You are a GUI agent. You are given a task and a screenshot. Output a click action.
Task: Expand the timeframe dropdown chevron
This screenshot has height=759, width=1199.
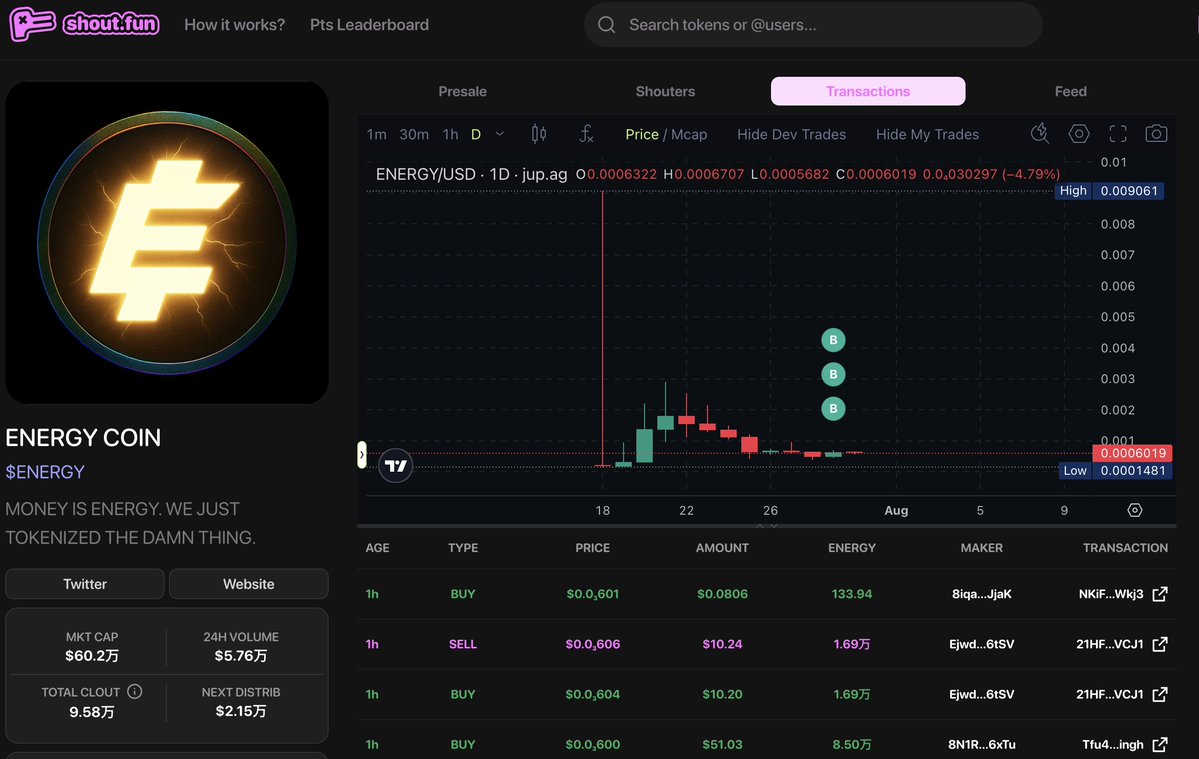coord(499,135)
